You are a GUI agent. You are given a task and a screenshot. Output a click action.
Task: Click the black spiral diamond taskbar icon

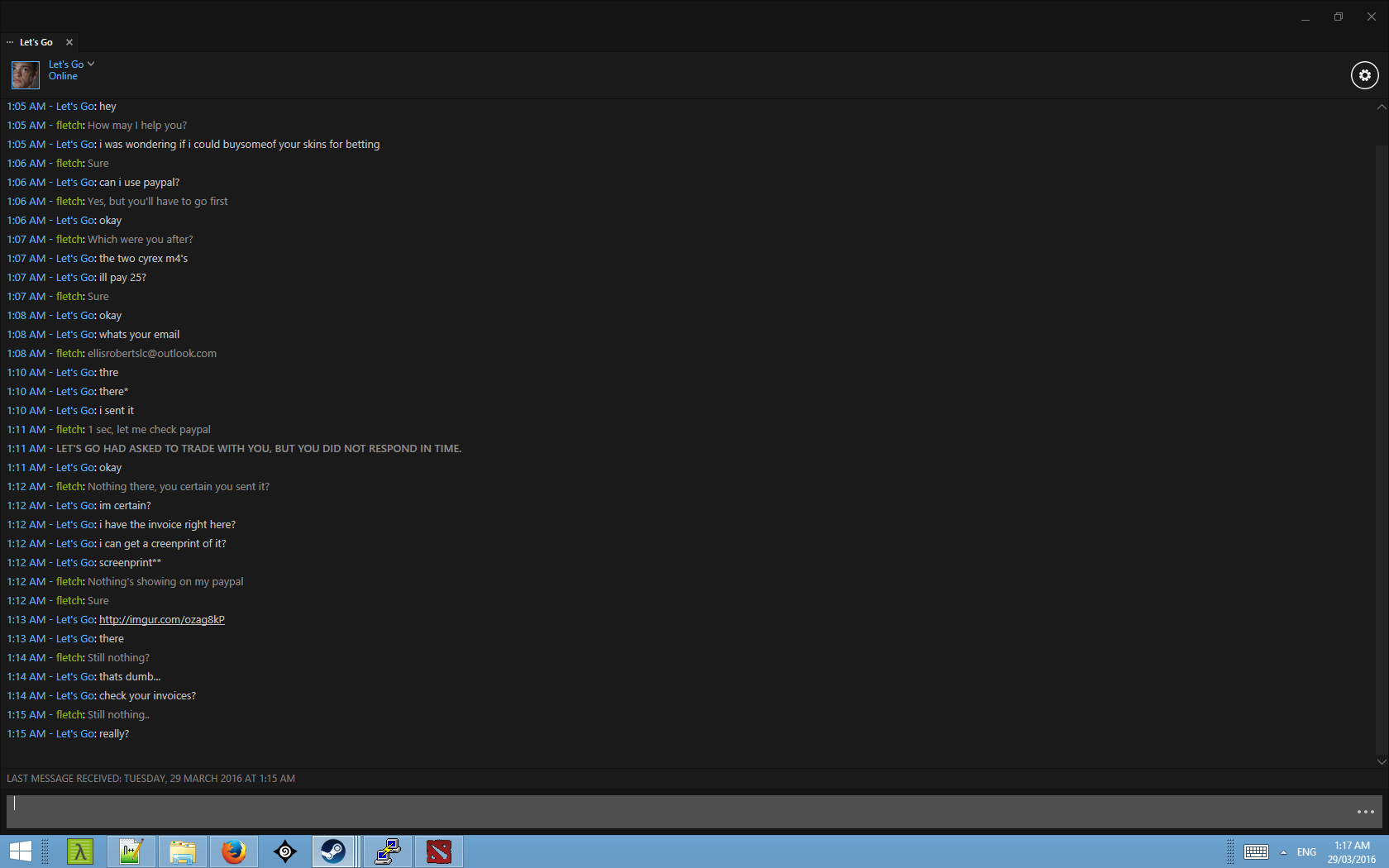coord(285,851)
